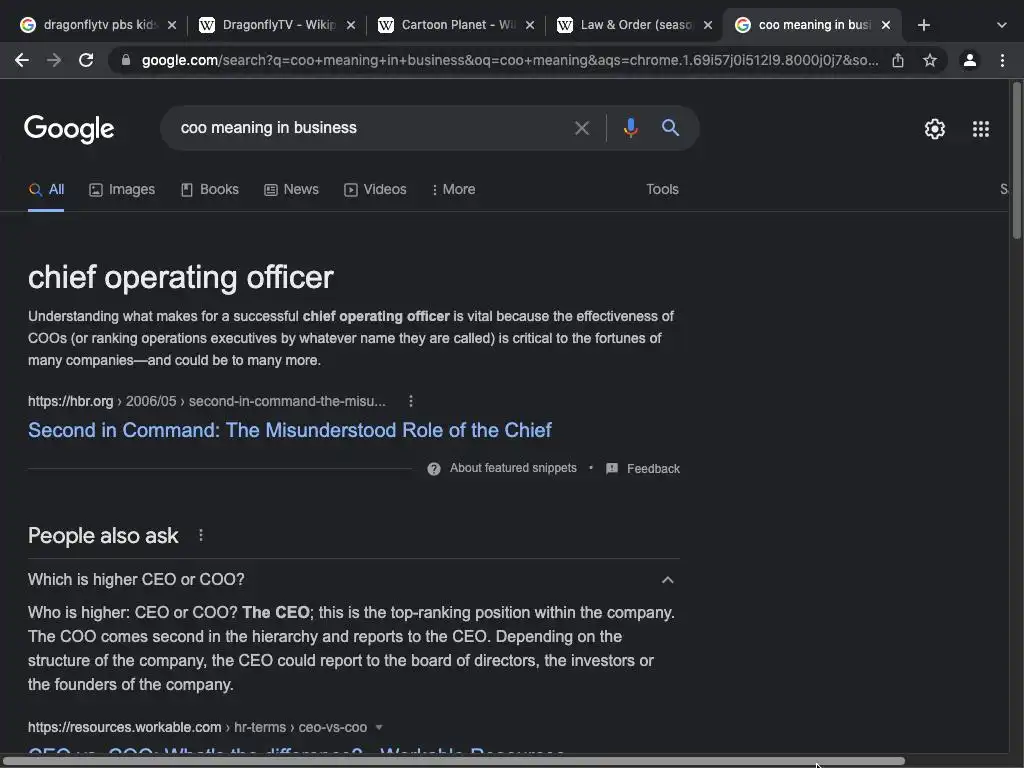
Task: Close the Cartoon Planet tab
Action: pyautogui.click(x=530, y=25)
